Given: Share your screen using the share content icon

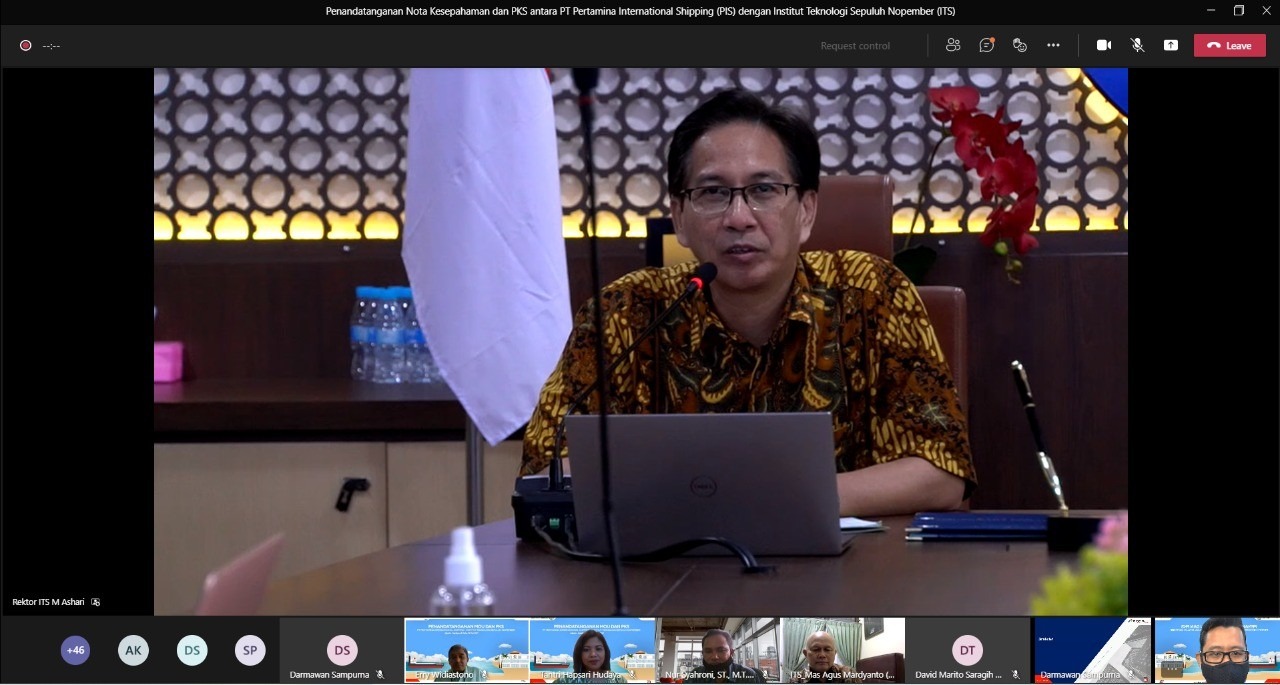Looking at the screenshot, I should pyautogui.click(x=1171, y=45).
